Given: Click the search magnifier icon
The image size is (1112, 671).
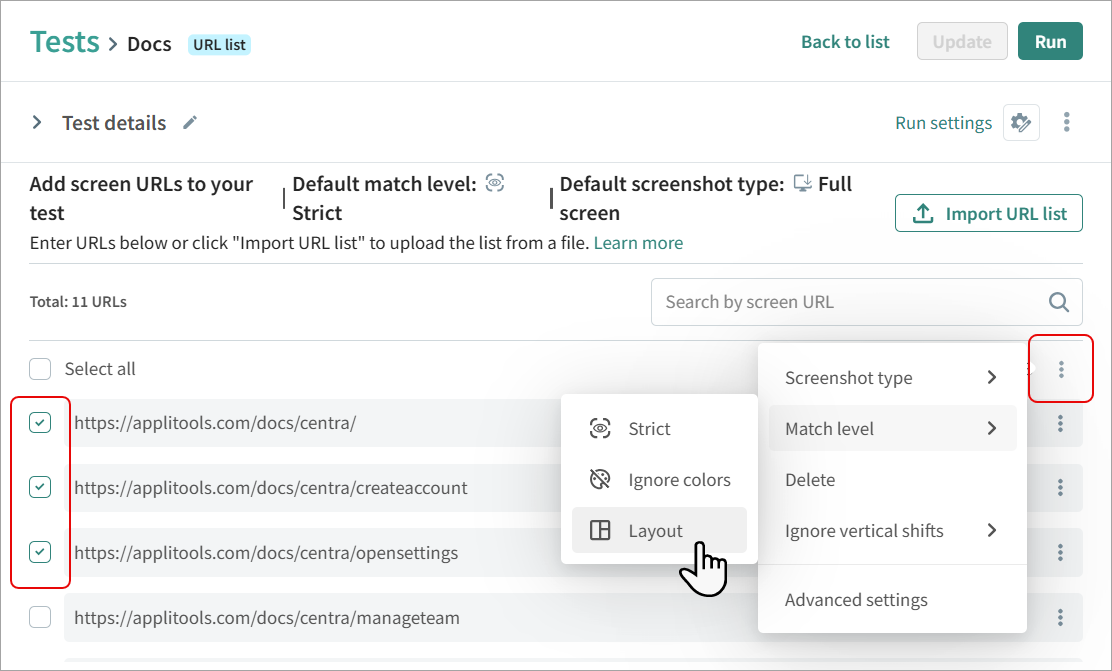Looking at the screenshot, I should pos(1058,302).
